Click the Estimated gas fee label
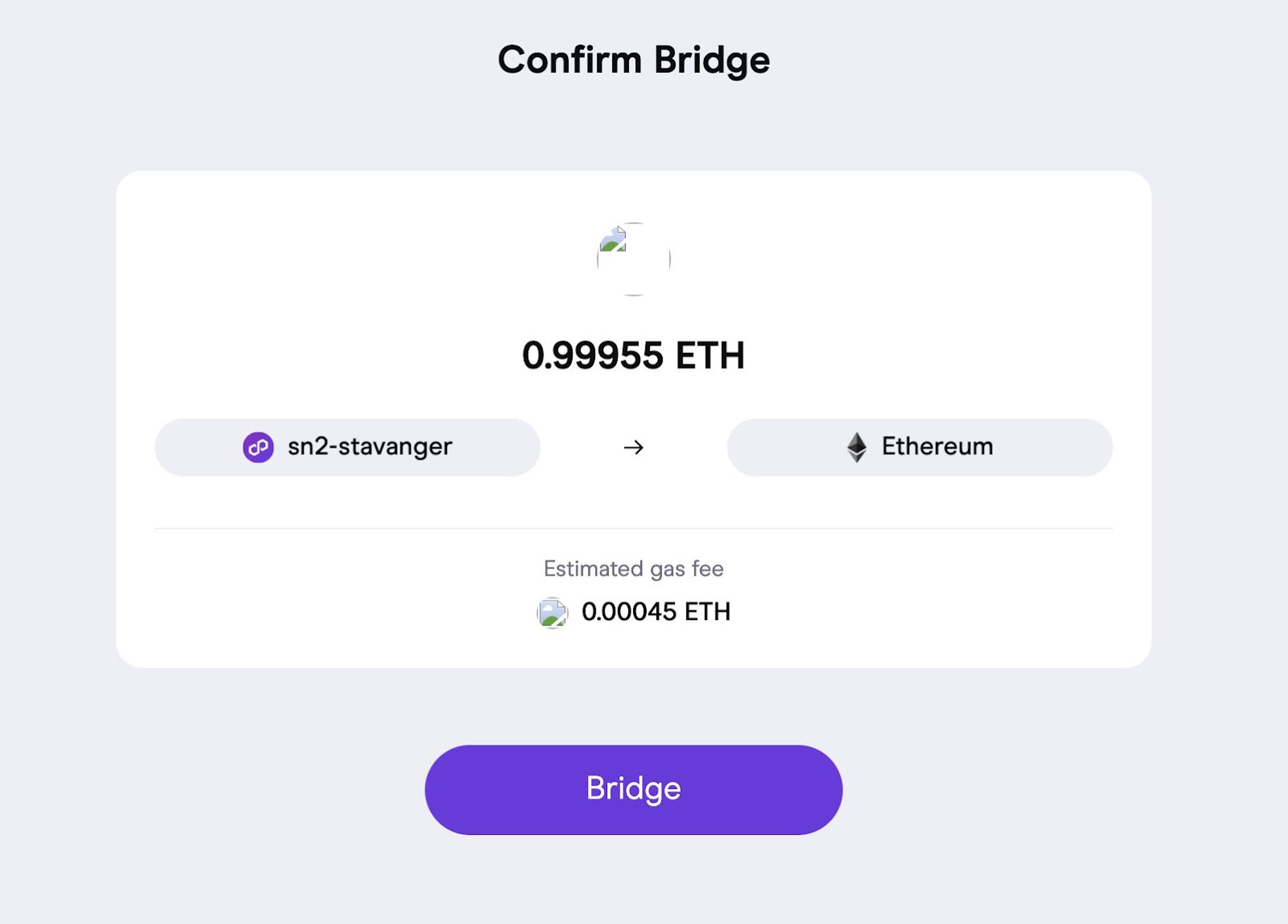 pyautogui.click(x=634, y=569)
